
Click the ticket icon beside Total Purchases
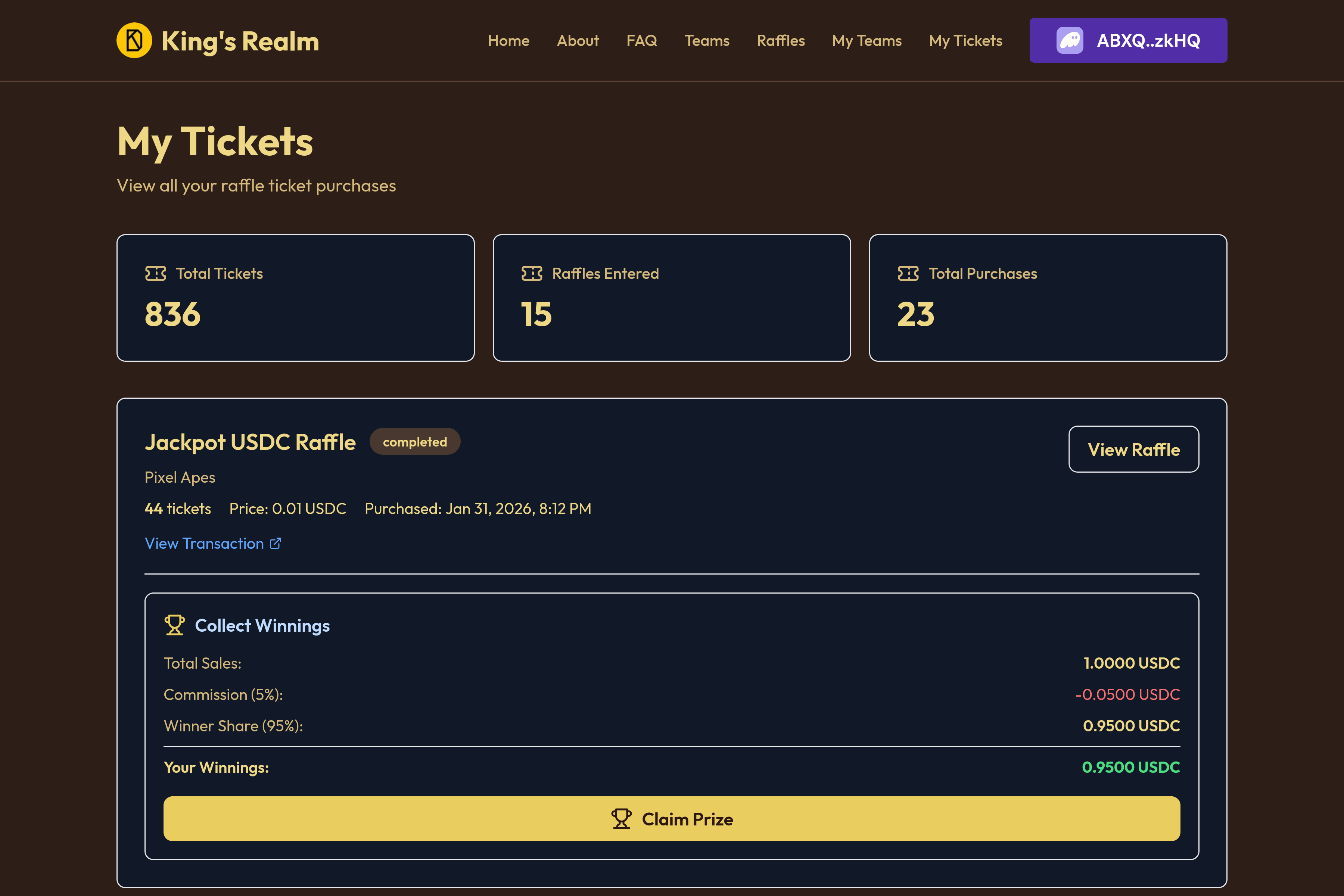point(908,273)
